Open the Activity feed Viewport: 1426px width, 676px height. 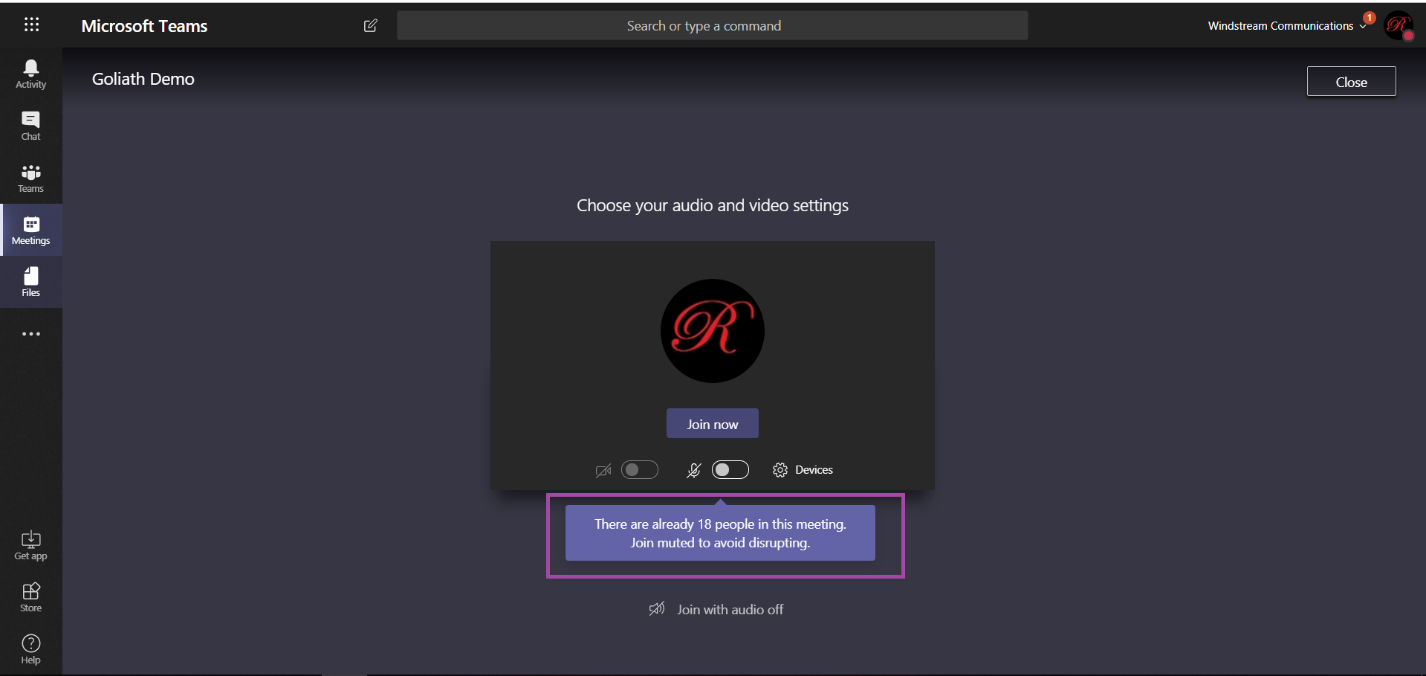click(31, 73)
